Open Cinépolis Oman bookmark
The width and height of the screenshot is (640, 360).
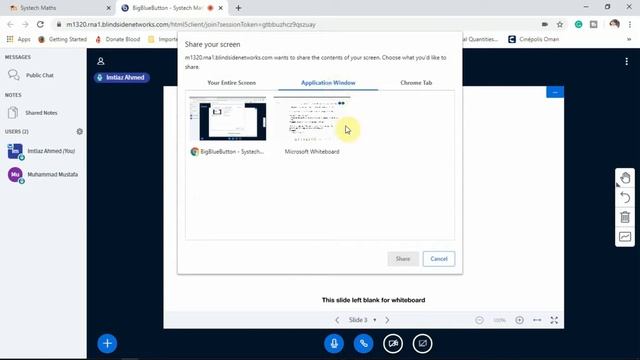pos(533,39)
